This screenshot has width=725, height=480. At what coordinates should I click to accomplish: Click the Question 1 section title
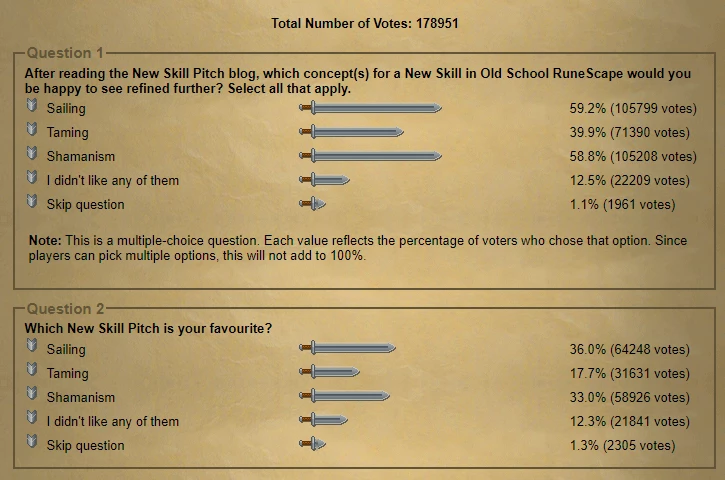click(65, 53)
